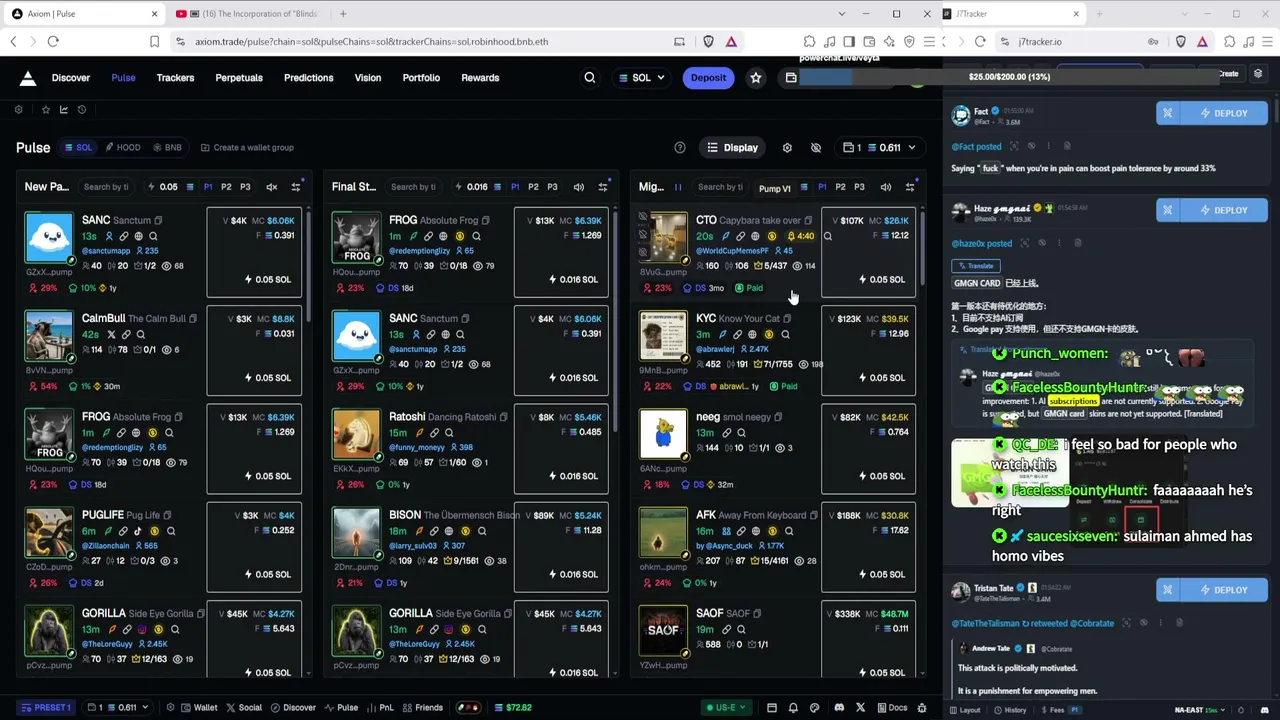Open the filter sliders in Migrated column
The height and width of the screenshot is (720, 1280).
(910, 187)
